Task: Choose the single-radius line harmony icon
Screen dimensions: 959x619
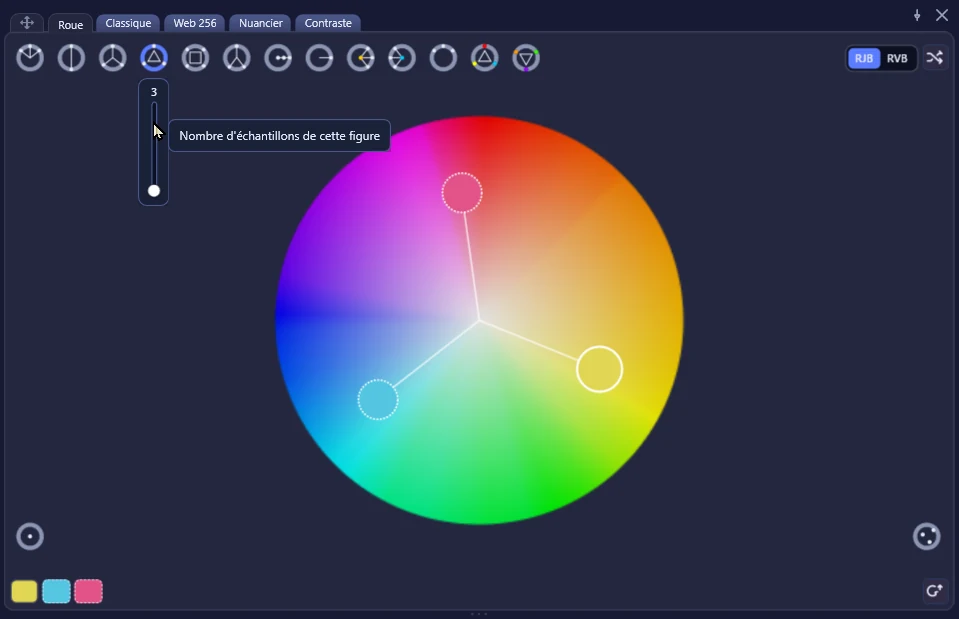Action: coord(319,58)
